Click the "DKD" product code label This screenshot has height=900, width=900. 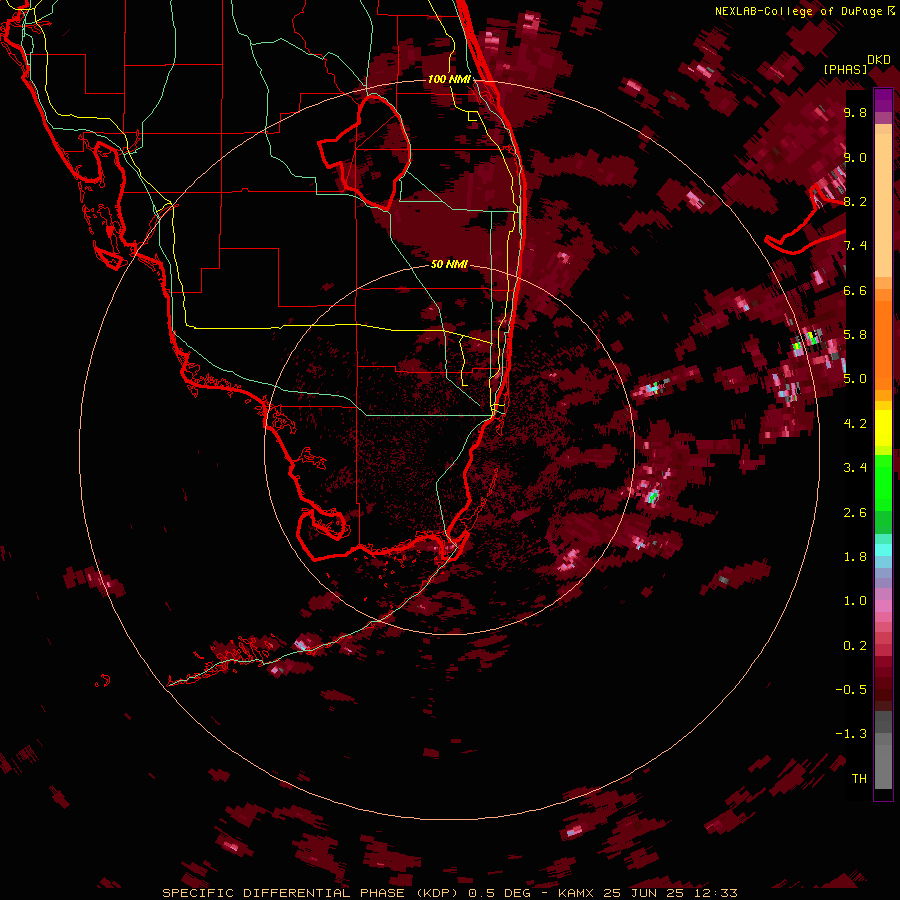point(878,60)
